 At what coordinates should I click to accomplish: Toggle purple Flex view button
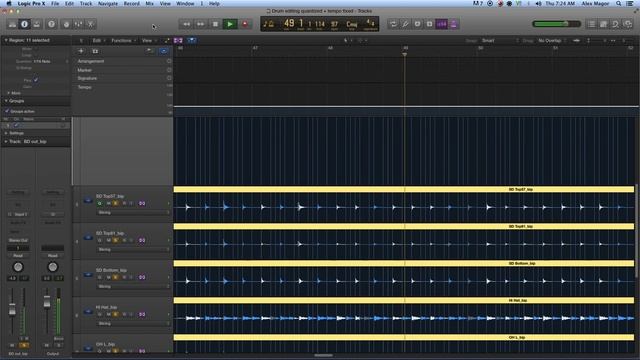[178, 40]
